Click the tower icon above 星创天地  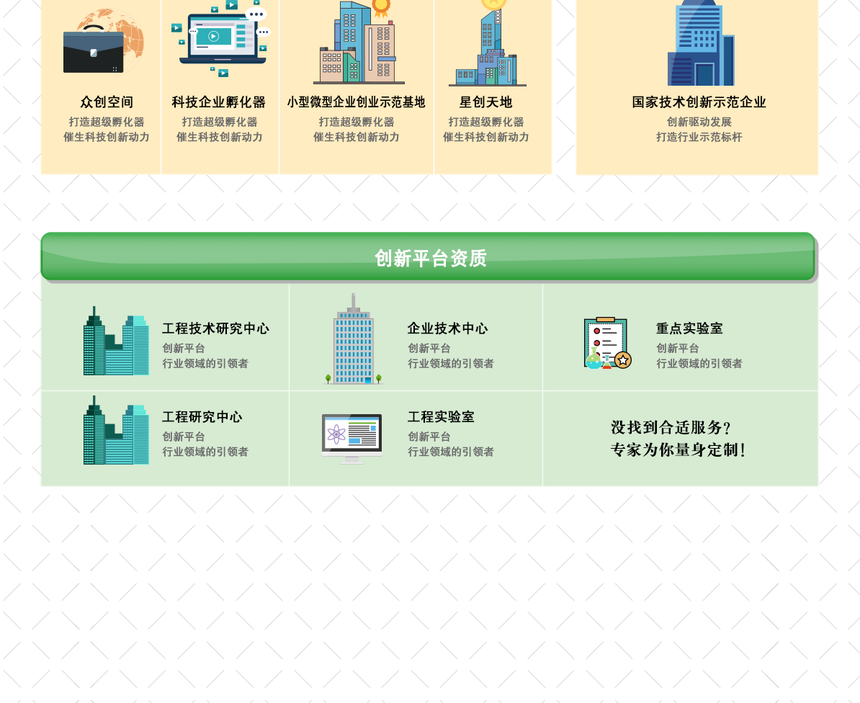pyautogui.click(x=488, y=43)
